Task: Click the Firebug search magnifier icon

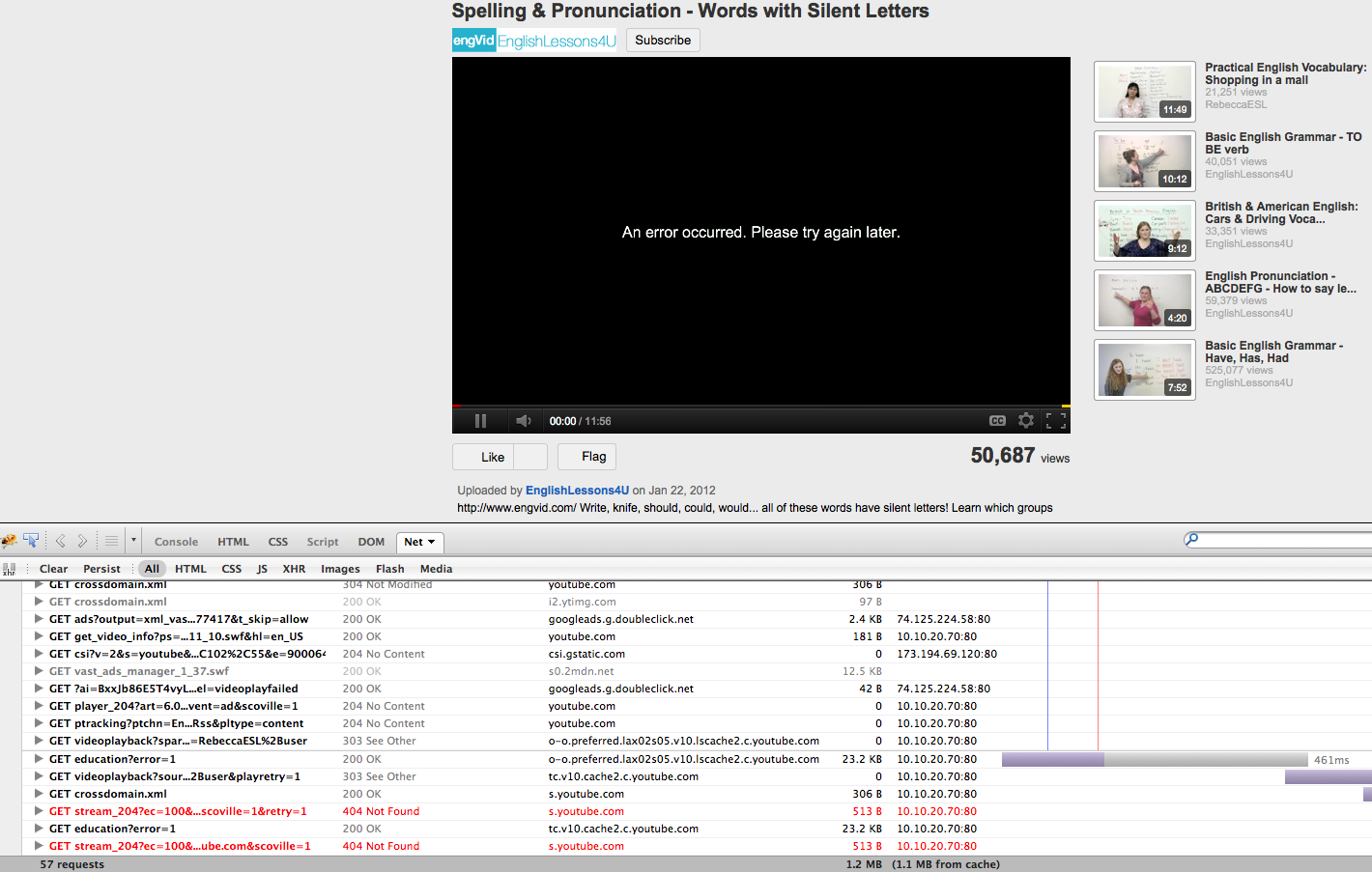Action: (x=1191, y=539)
